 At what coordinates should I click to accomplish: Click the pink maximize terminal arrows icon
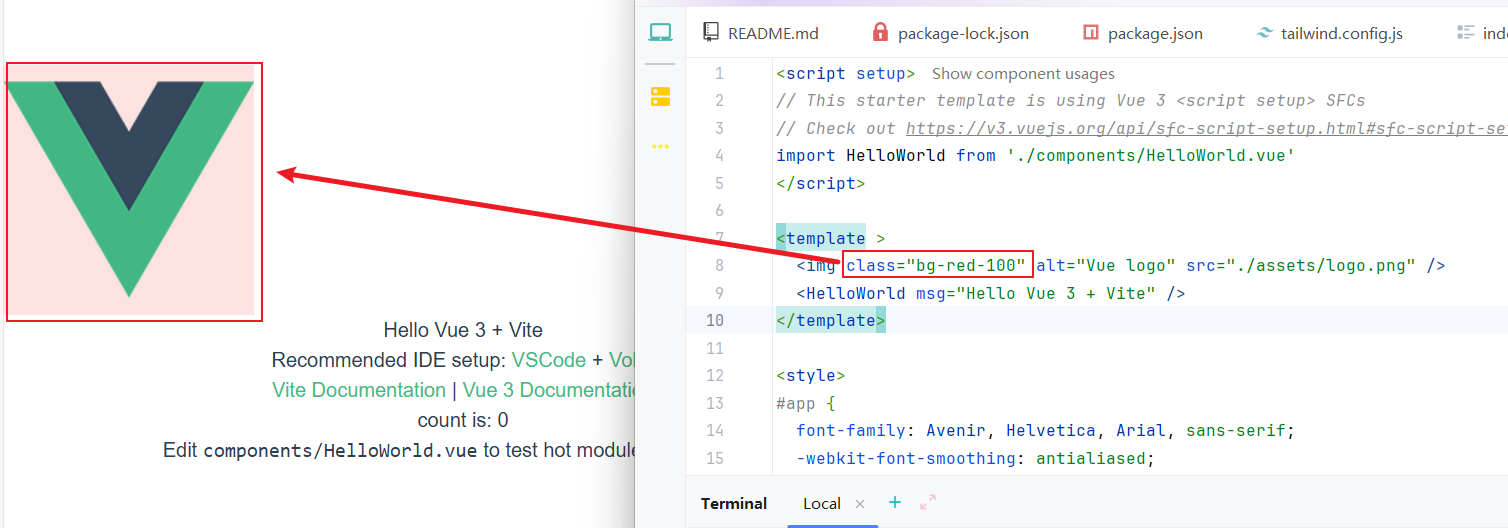(928, 502)
